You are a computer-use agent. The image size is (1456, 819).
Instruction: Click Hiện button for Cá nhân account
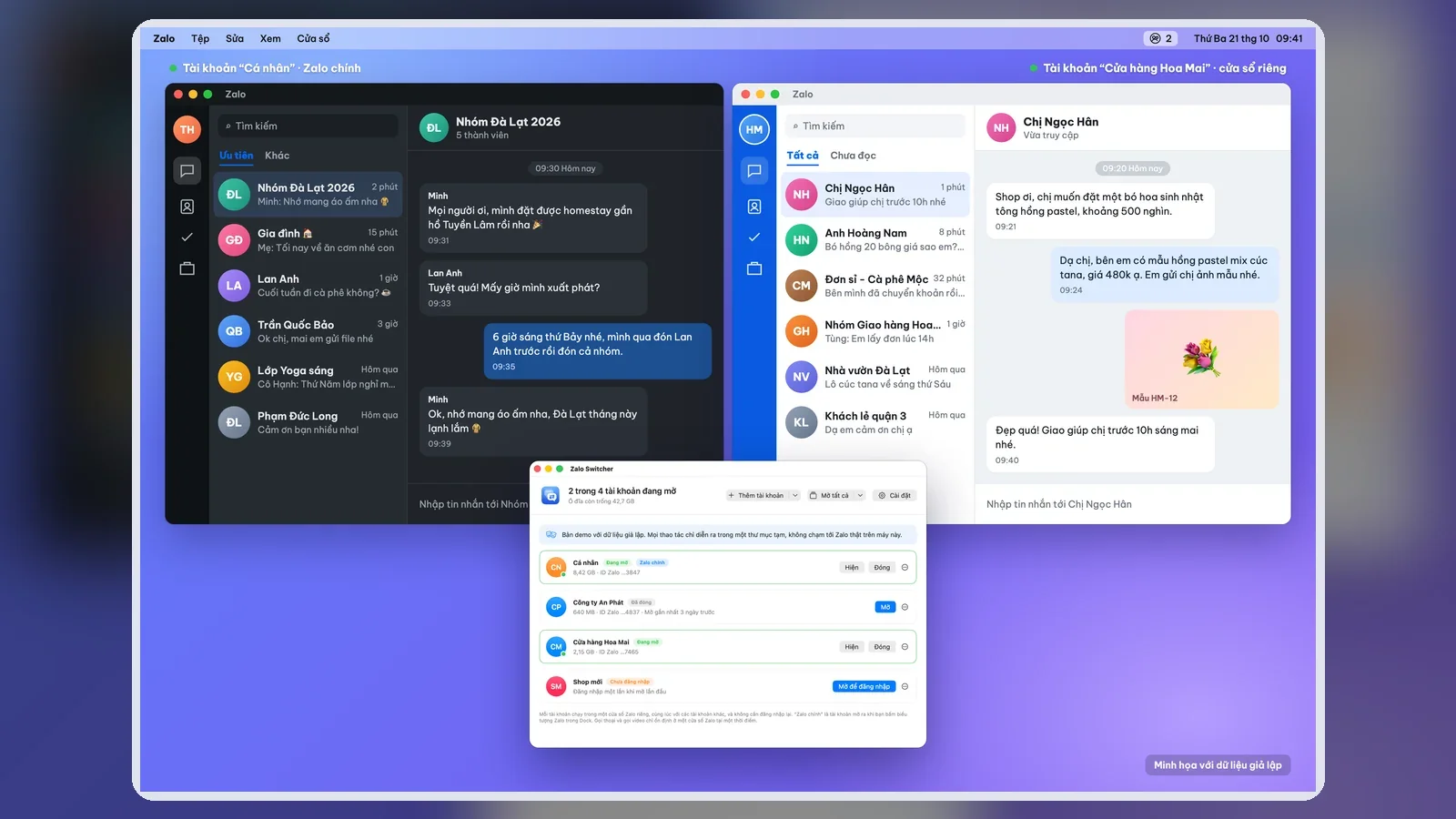851,567
